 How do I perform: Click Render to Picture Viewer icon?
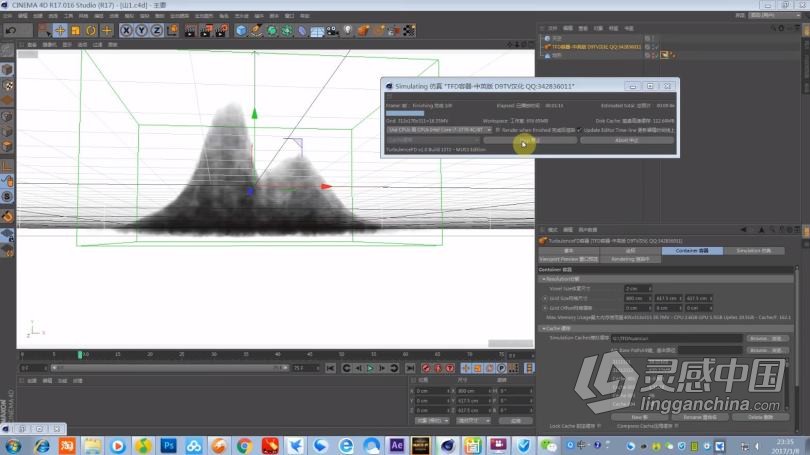206,30
